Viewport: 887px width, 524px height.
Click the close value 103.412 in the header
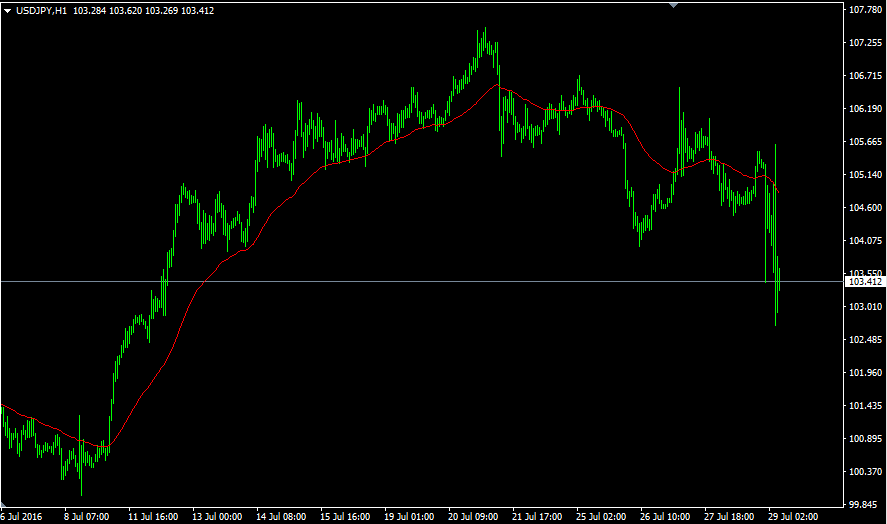point(197,11)
